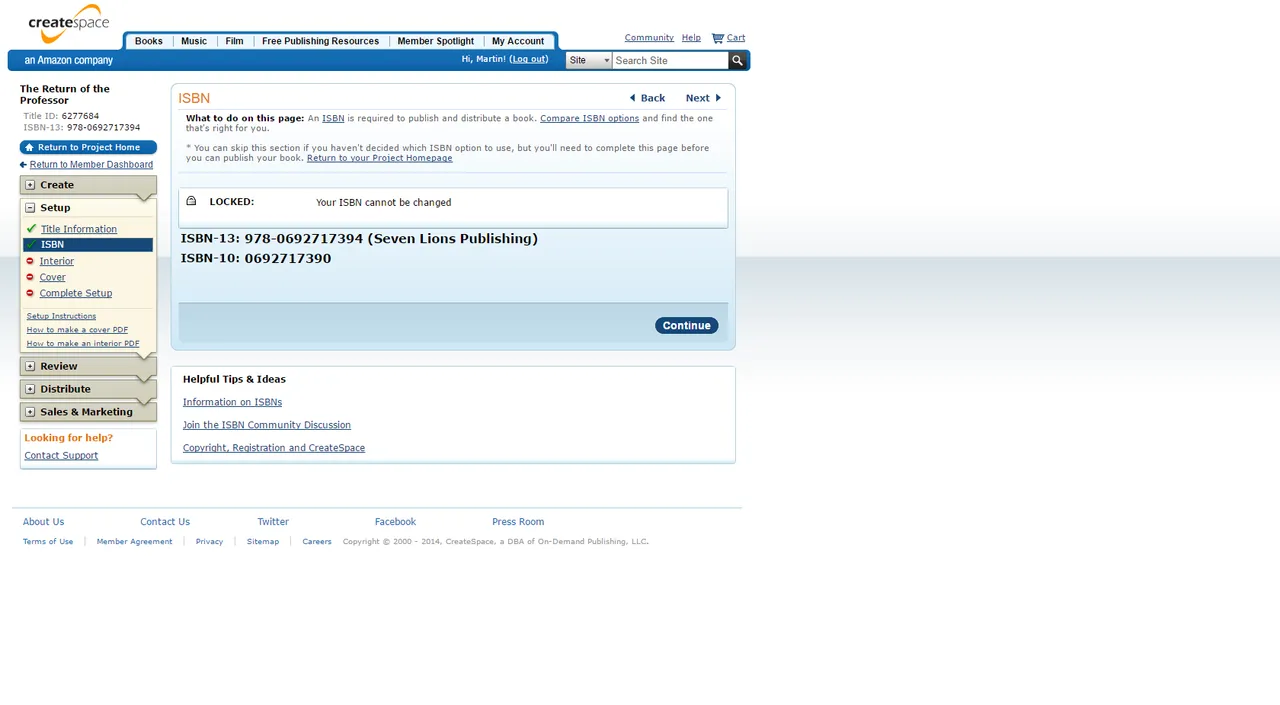Click the lock icon beside LOCKED
Viewport: 1280px width, 705px height.
pos(191,201)
